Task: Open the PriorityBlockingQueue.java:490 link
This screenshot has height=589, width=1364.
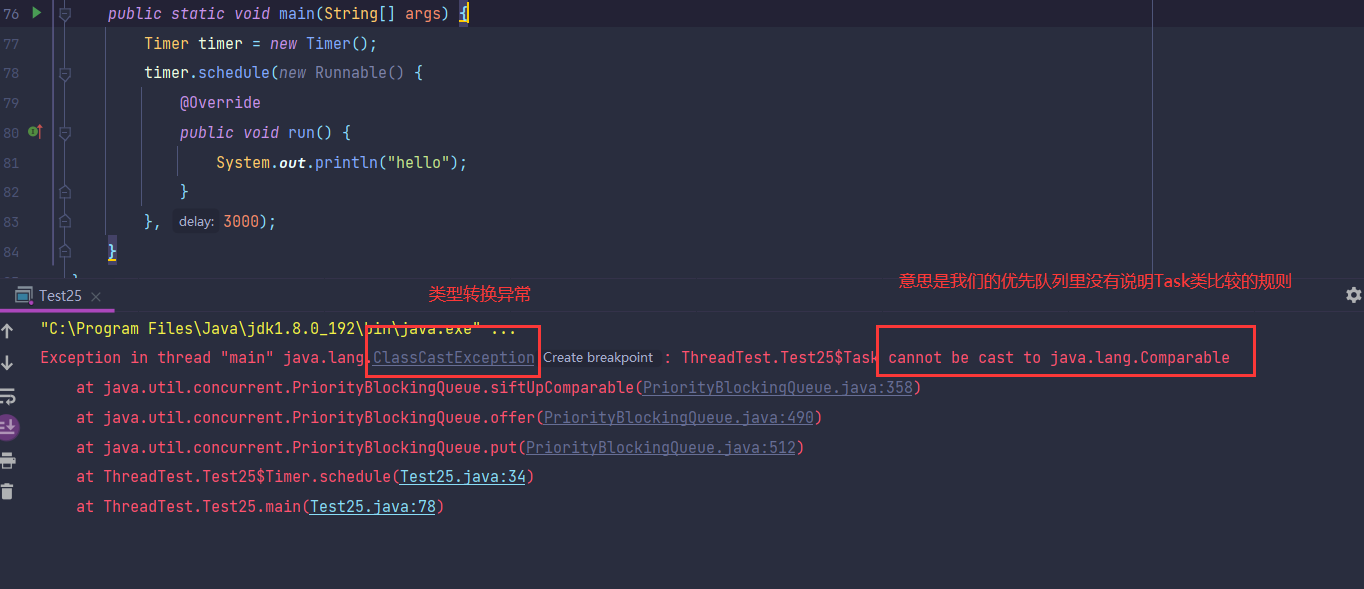Action: tap(679, 417)
